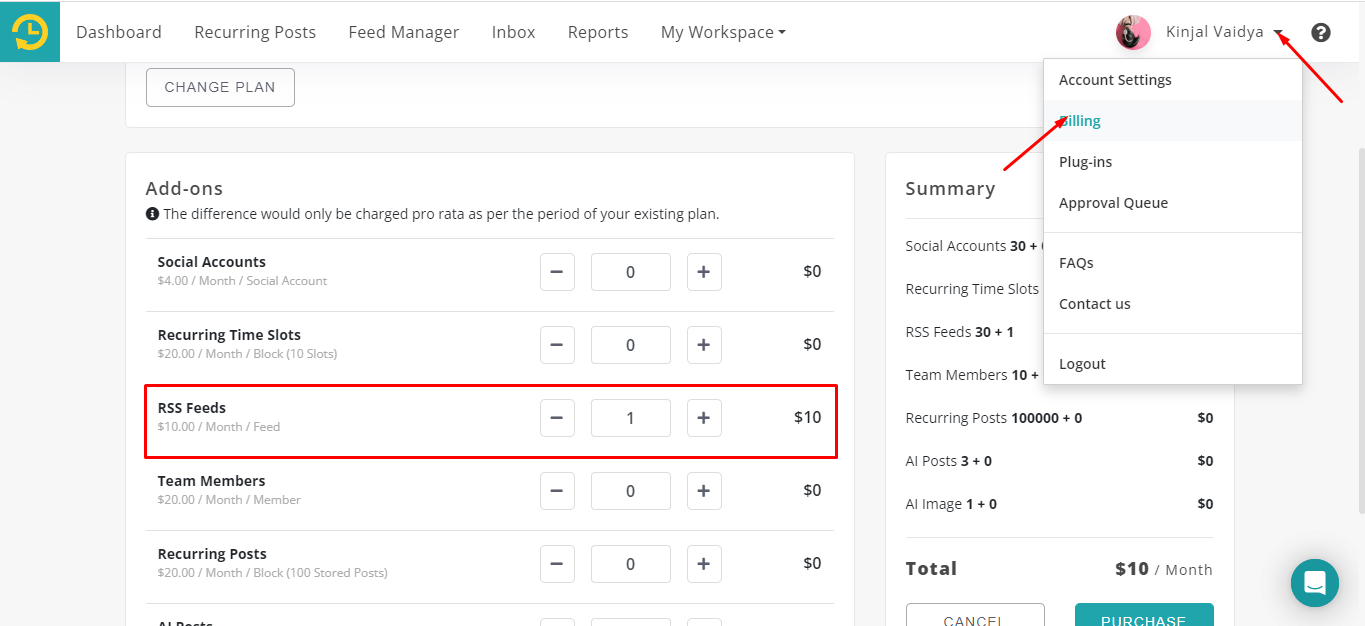The height and width of the screenshot is (626, 1365).
Task: Open Approval Queue from the user menu
Action: (1173, 203)
